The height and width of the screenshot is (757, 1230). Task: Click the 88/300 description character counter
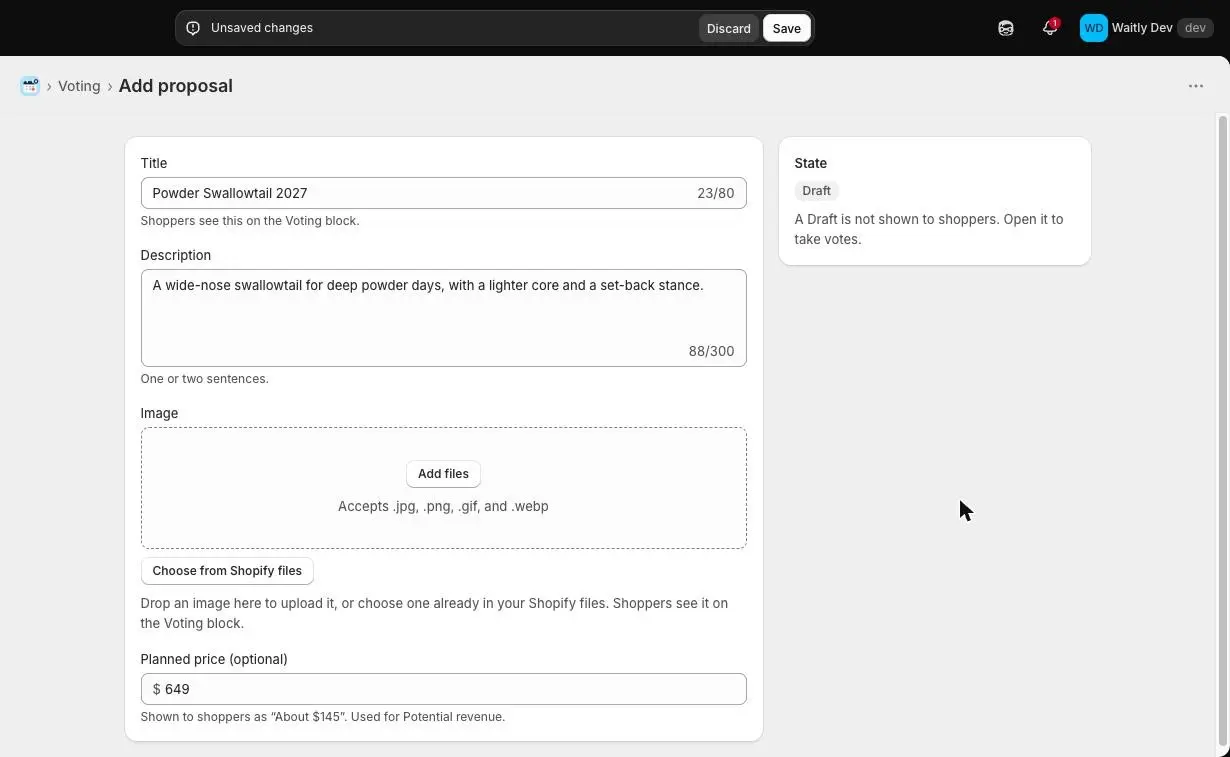tap(711, 351)
